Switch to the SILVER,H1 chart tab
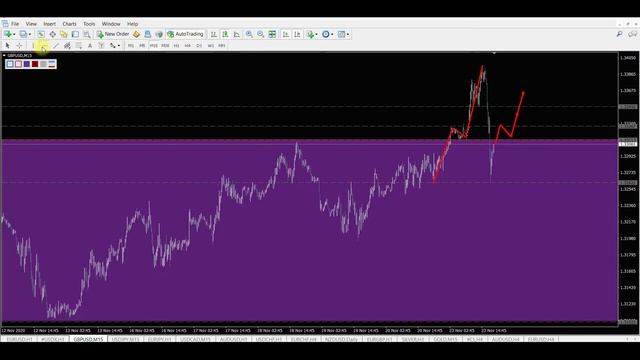640x360 pixels. tap(413, 339)
